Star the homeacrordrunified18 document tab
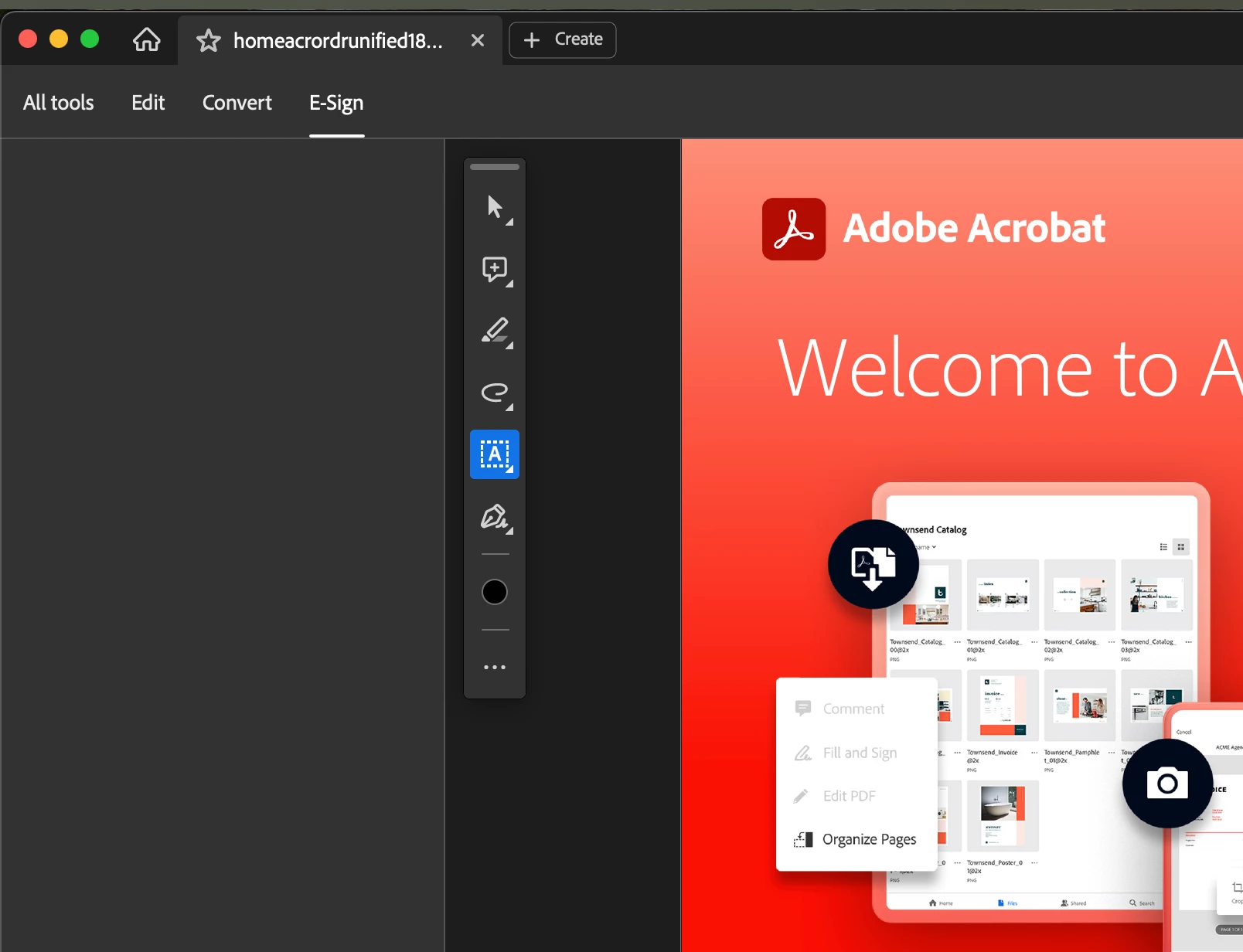Image resolution: width=1243 pixels, height=952 pixels. (209, 40)
